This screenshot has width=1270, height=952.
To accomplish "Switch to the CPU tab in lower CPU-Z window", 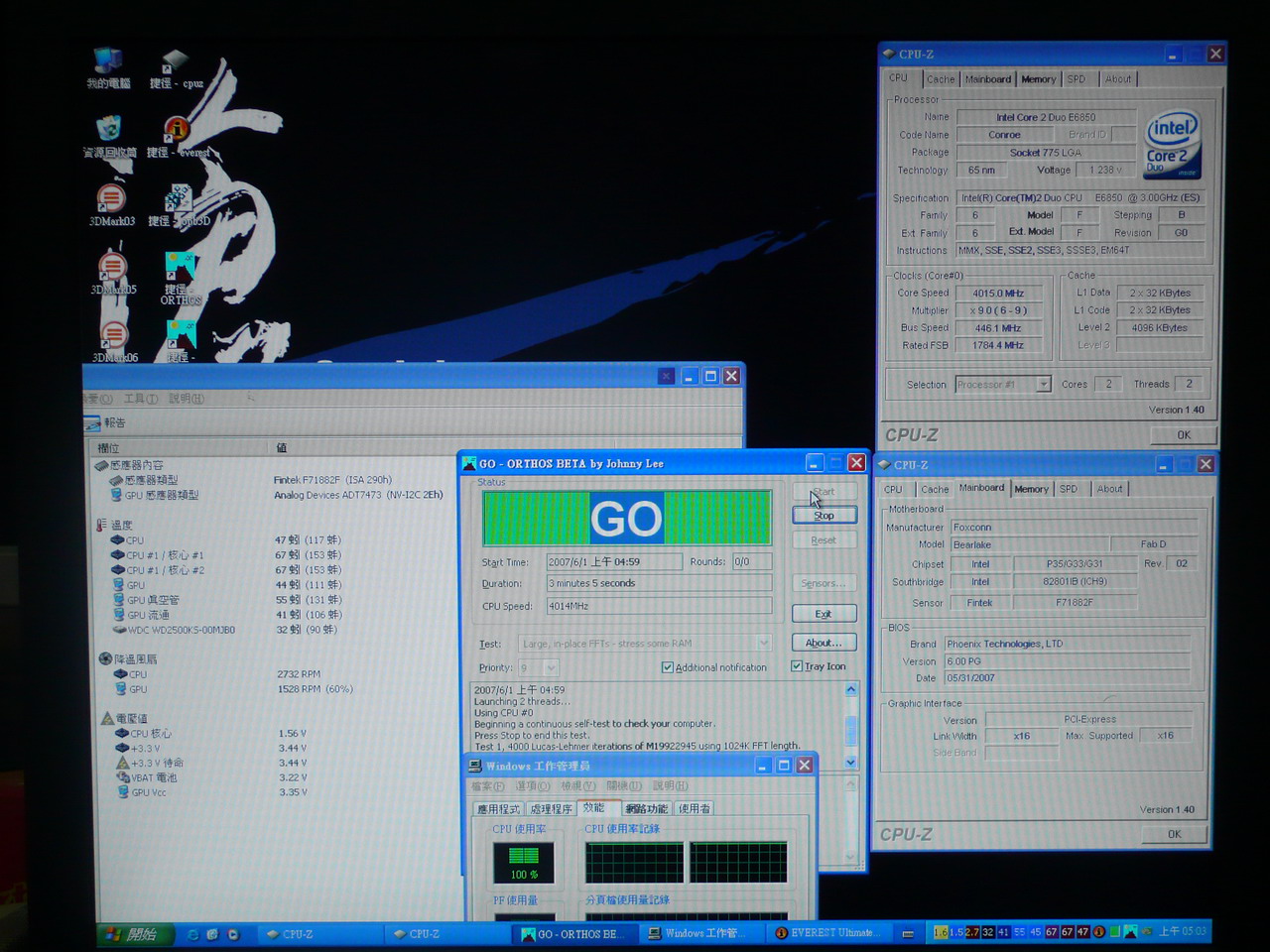I will click(x=893, y=489).
